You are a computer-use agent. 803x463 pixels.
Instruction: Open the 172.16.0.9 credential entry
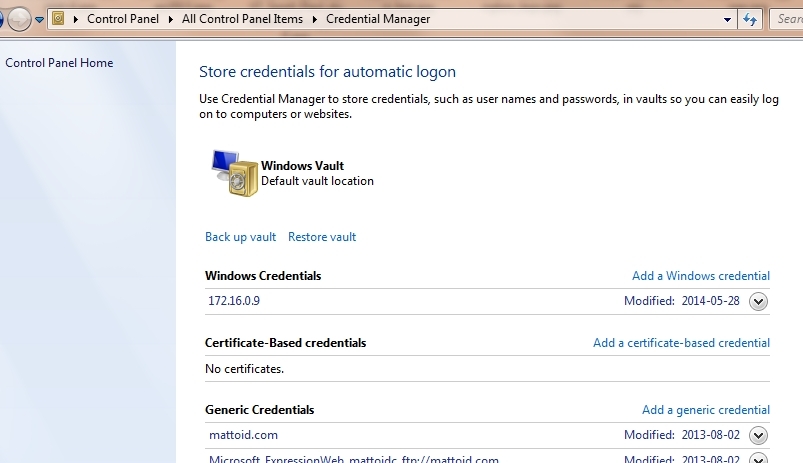tap(234, 301)
